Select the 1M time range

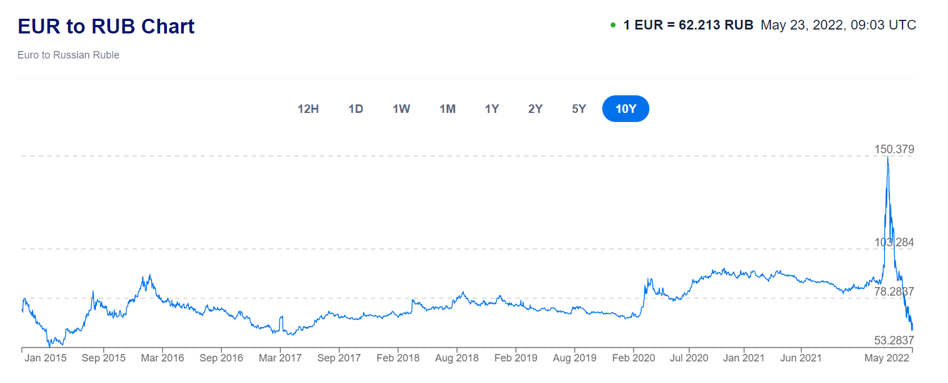[x=447, y=110]
